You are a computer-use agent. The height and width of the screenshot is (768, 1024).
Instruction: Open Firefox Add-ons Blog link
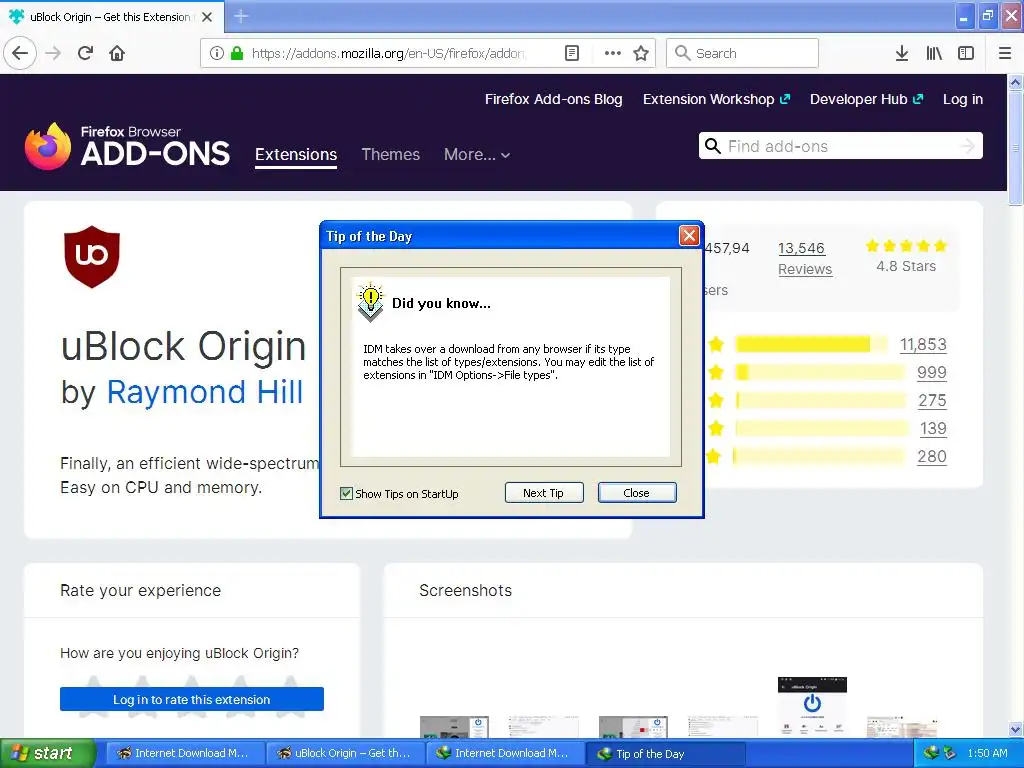[553, 99]
